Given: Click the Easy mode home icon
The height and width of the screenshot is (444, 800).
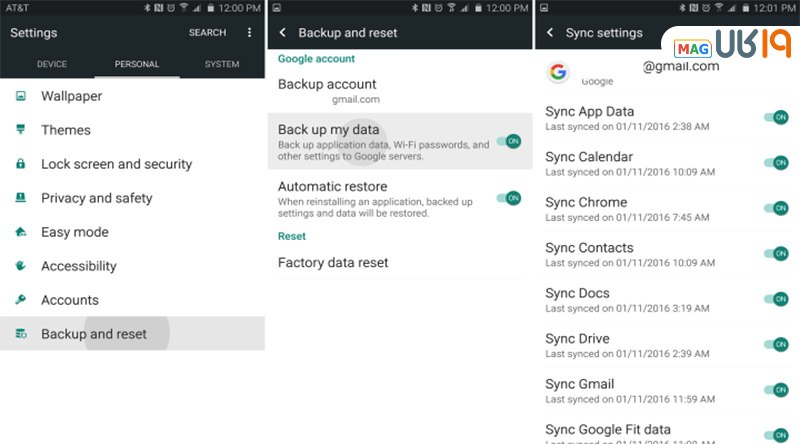Looking at the screenshot, I should (x=20, y=232).
